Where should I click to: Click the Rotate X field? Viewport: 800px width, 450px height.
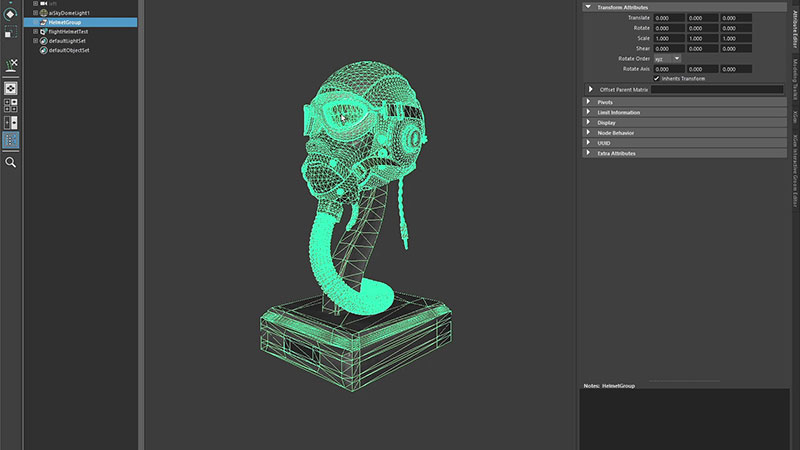[x=669, y=28]
